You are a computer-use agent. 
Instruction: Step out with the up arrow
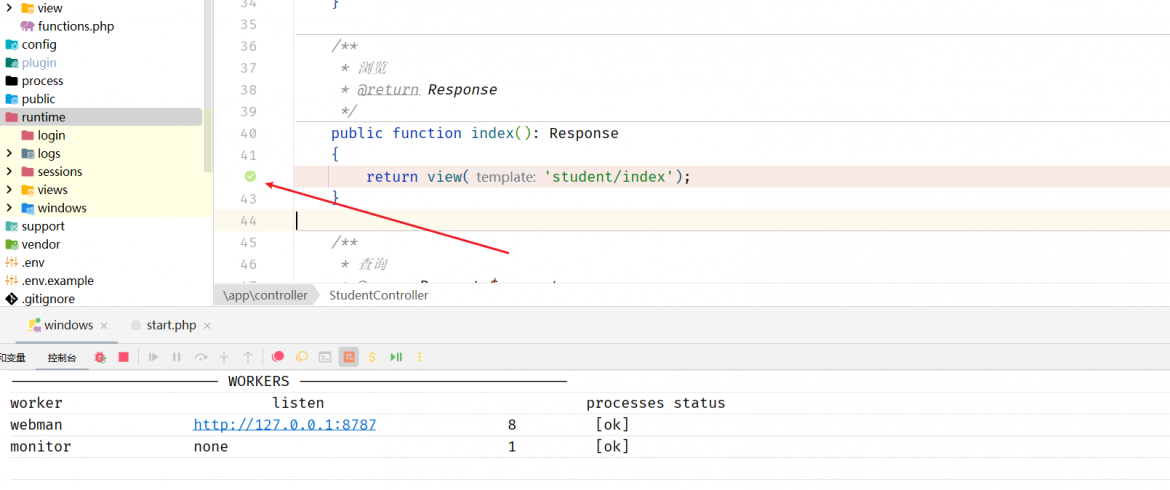[248, 357]
